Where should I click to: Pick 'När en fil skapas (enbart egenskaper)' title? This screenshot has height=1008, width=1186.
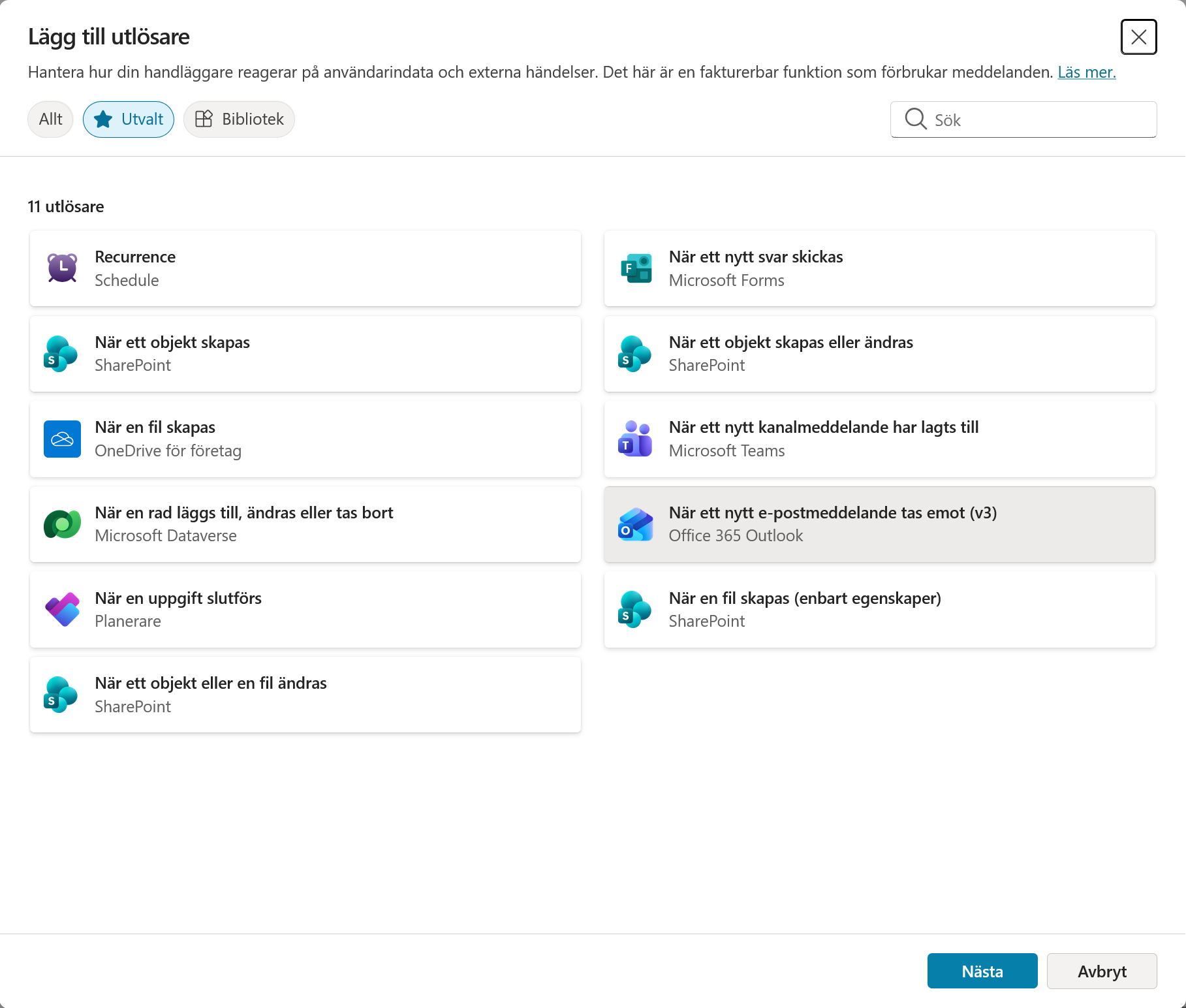click(x=805, y=598)
